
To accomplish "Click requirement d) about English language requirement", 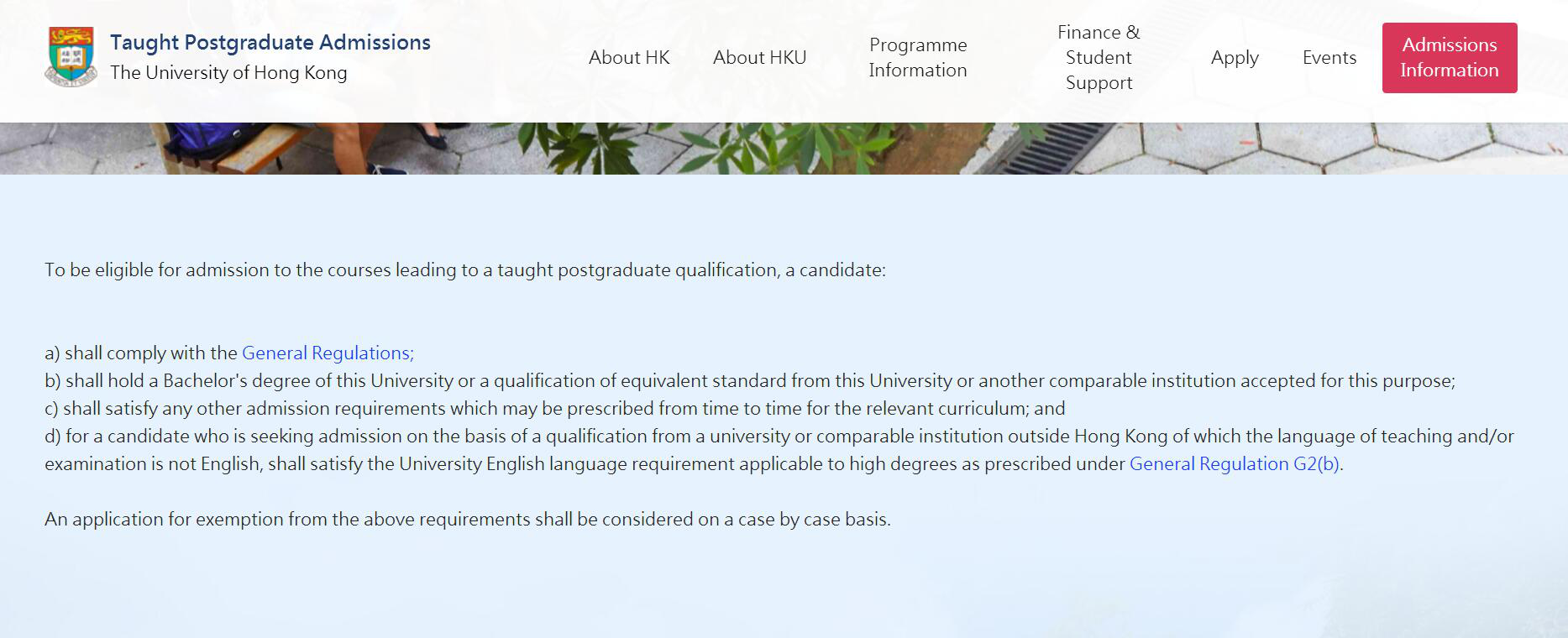I will pyautogui.click(x=779, y=437).
